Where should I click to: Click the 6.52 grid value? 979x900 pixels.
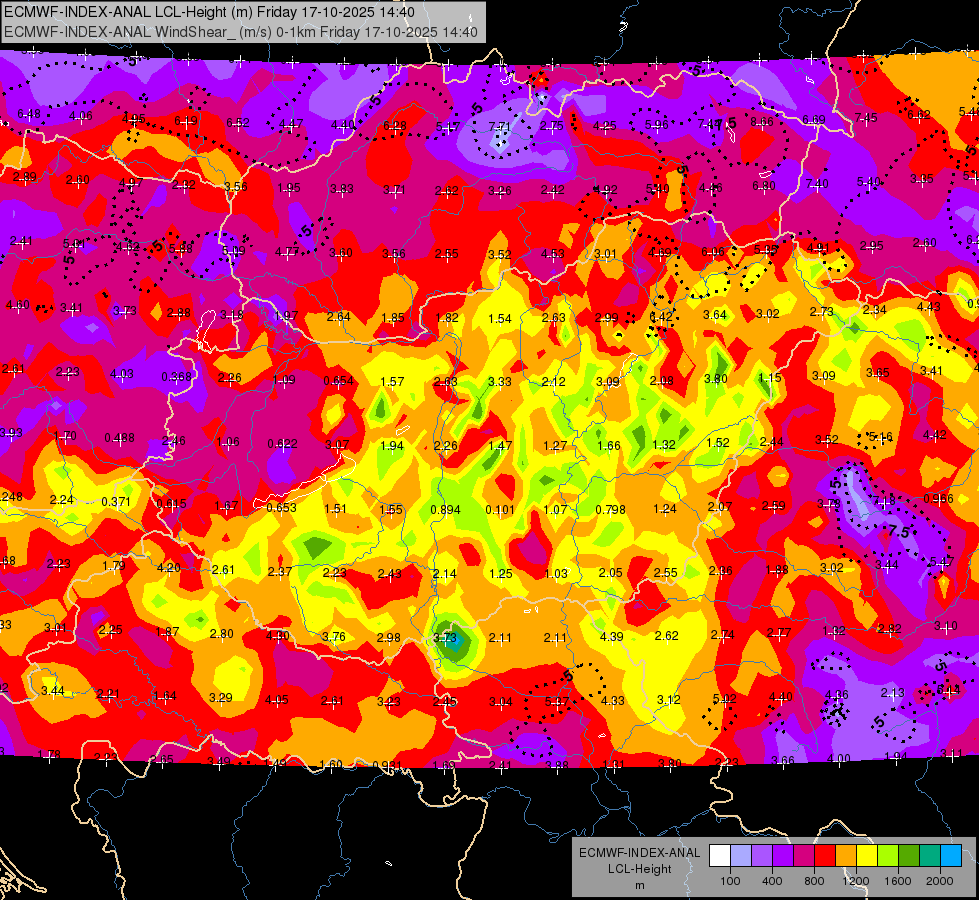point(238,122)
